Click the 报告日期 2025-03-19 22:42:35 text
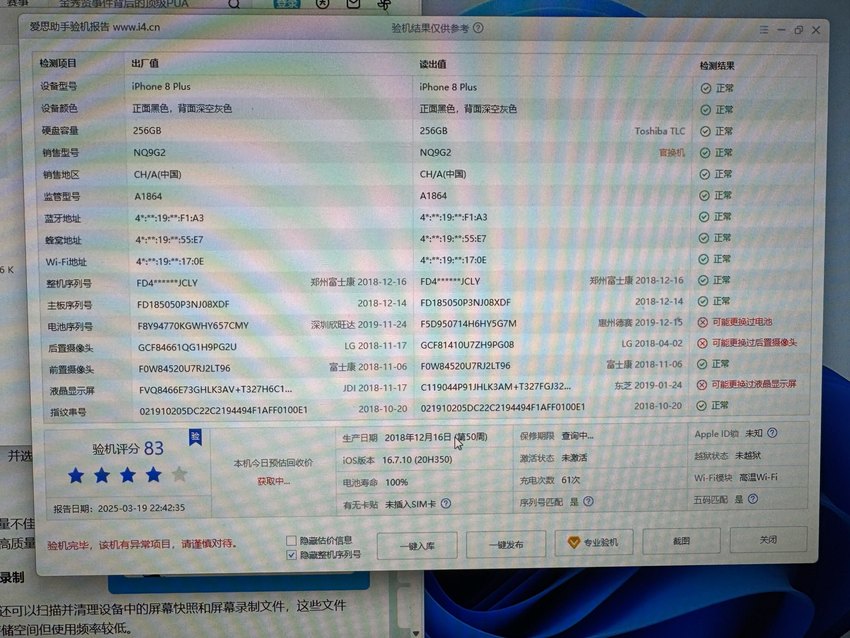Screen dimensions: 850x638 click(x=119, y=508)
